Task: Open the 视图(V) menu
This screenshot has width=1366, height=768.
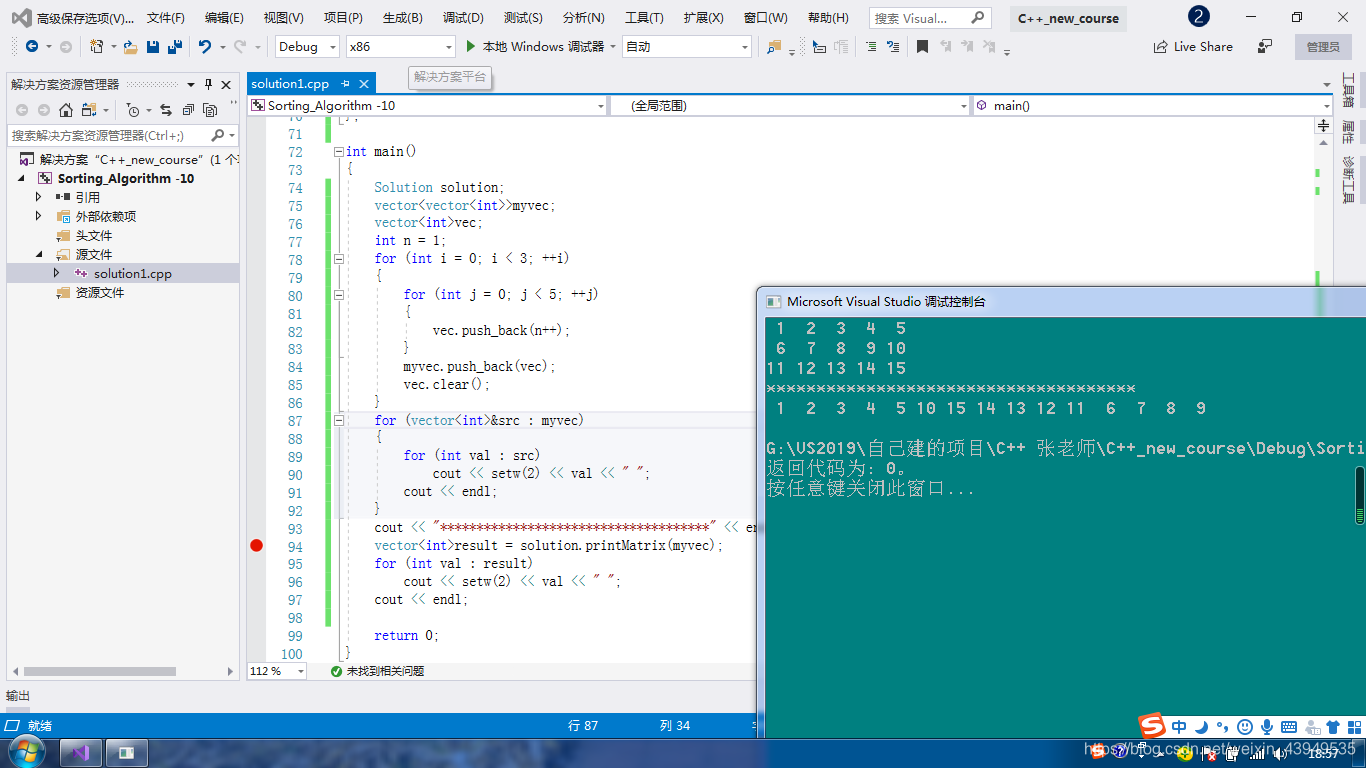Action: click(284, 18)
